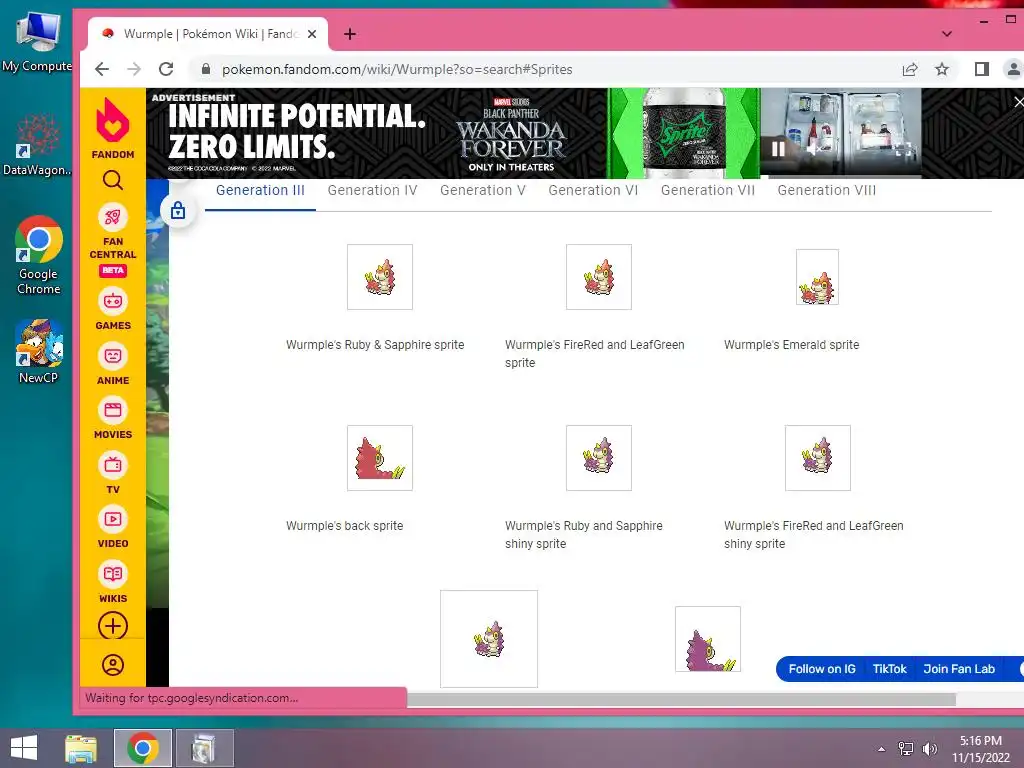Reload the page with refresh icon

coord(167,69)
